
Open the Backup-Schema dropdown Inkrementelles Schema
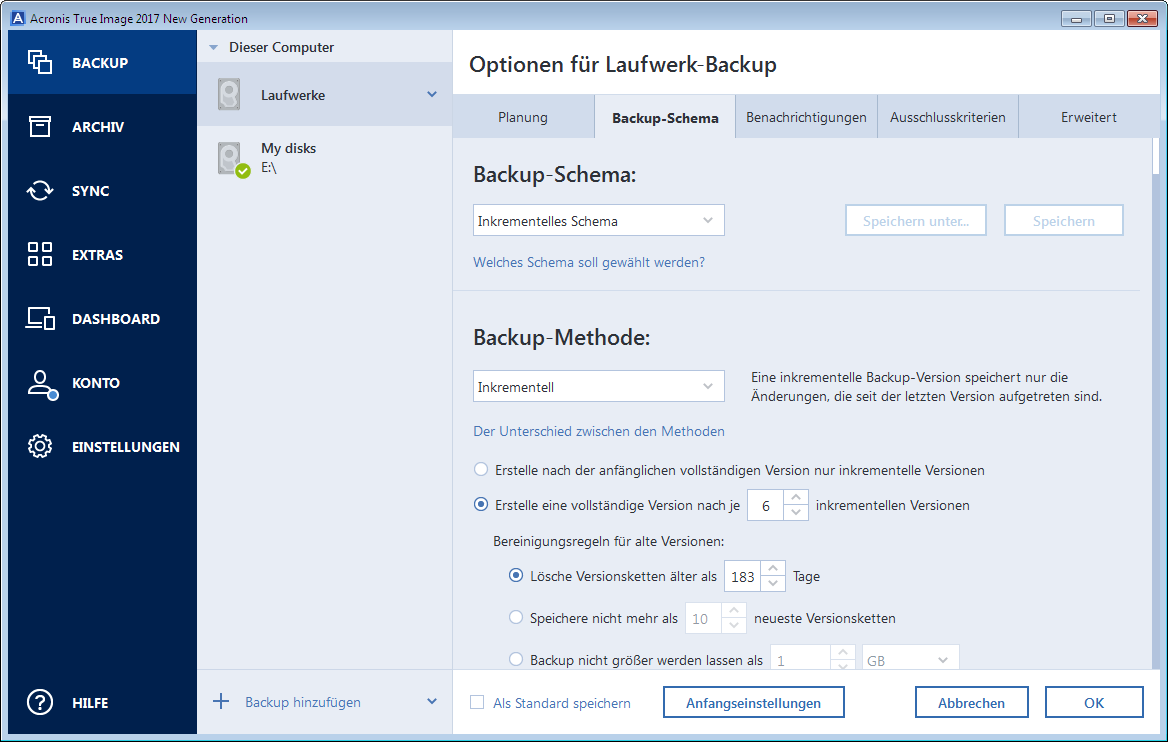[x=599, y=221]
